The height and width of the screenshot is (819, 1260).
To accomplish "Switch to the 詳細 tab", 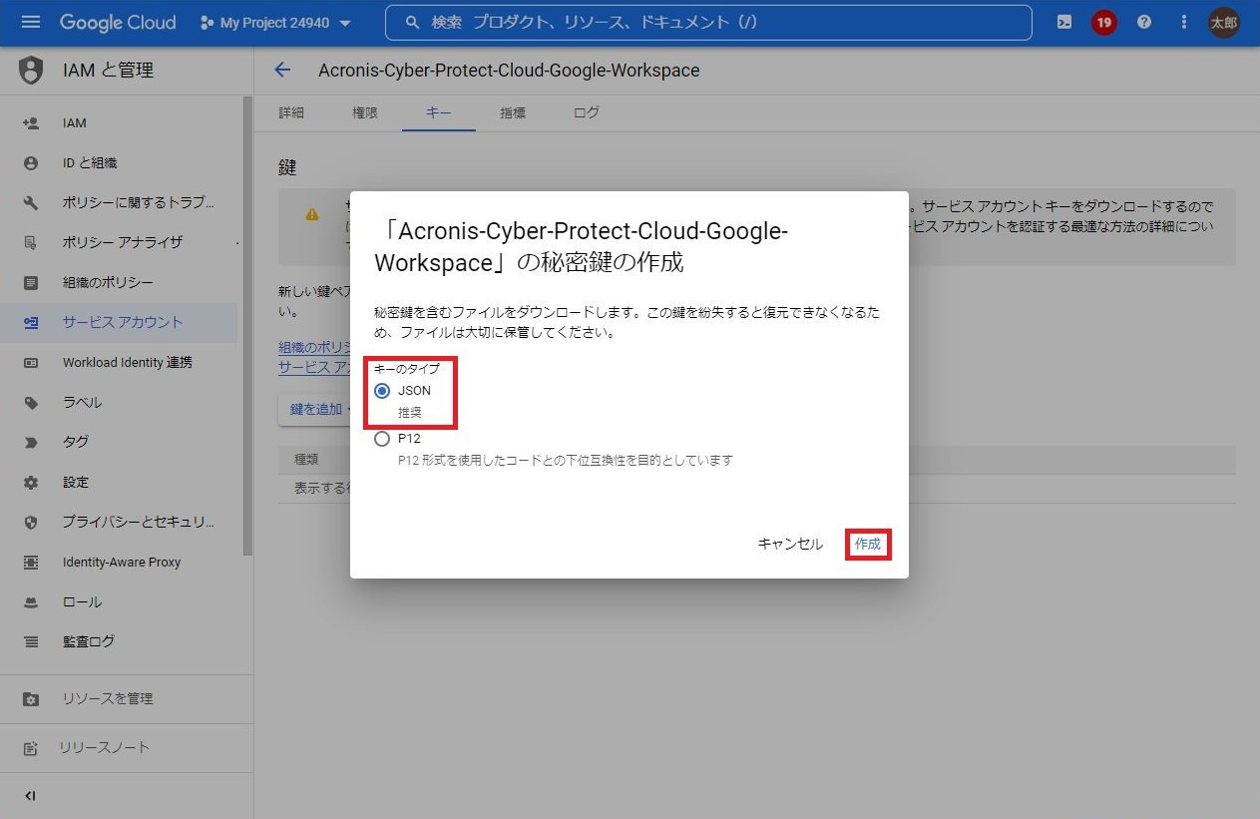I will [291, 113].
